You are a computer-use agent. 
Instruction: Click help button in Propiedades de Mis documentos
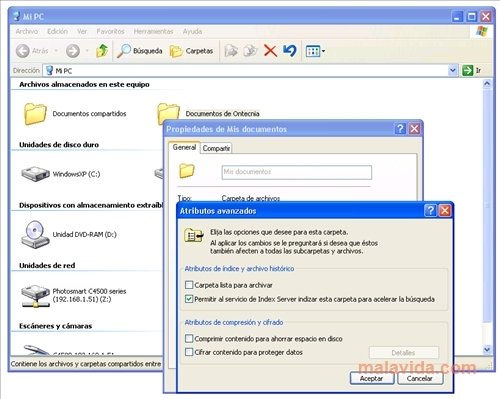[x=400, y=129]
